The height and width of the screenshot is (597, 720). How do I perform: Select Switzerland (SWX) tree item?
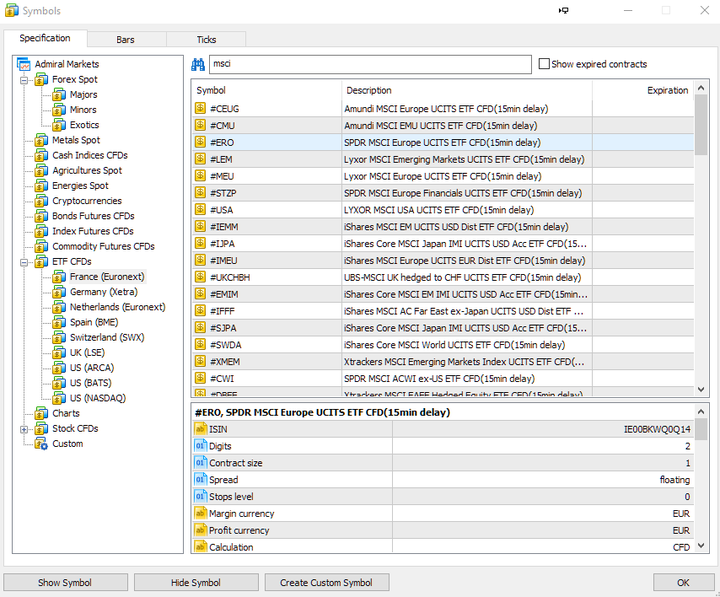point(107,338)
